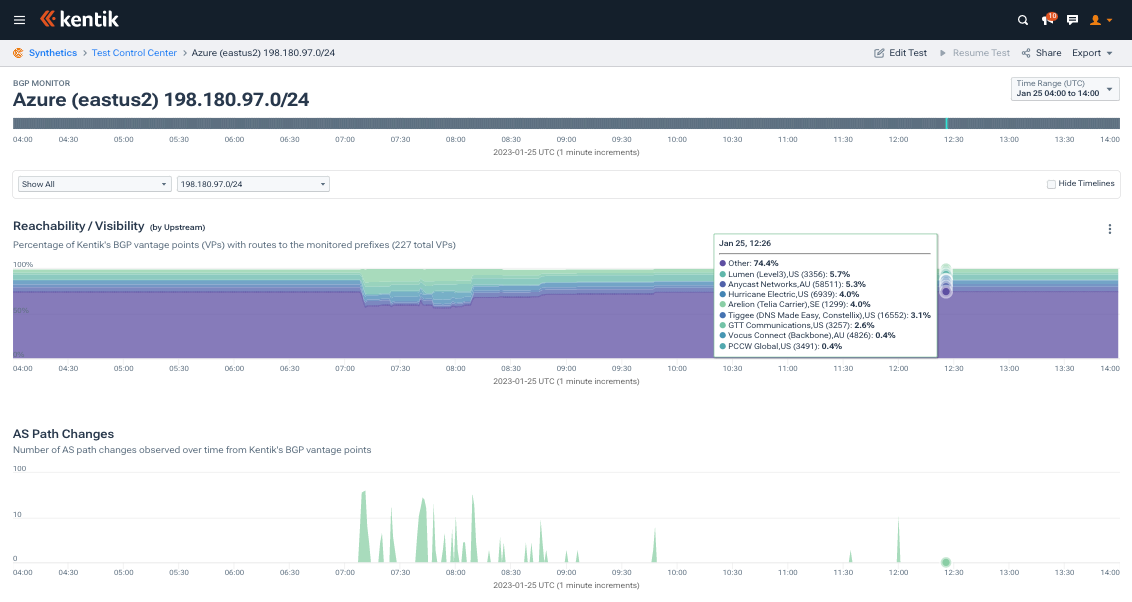
Task: Go to Test Control Center breadcrumb
Action: 134,53
